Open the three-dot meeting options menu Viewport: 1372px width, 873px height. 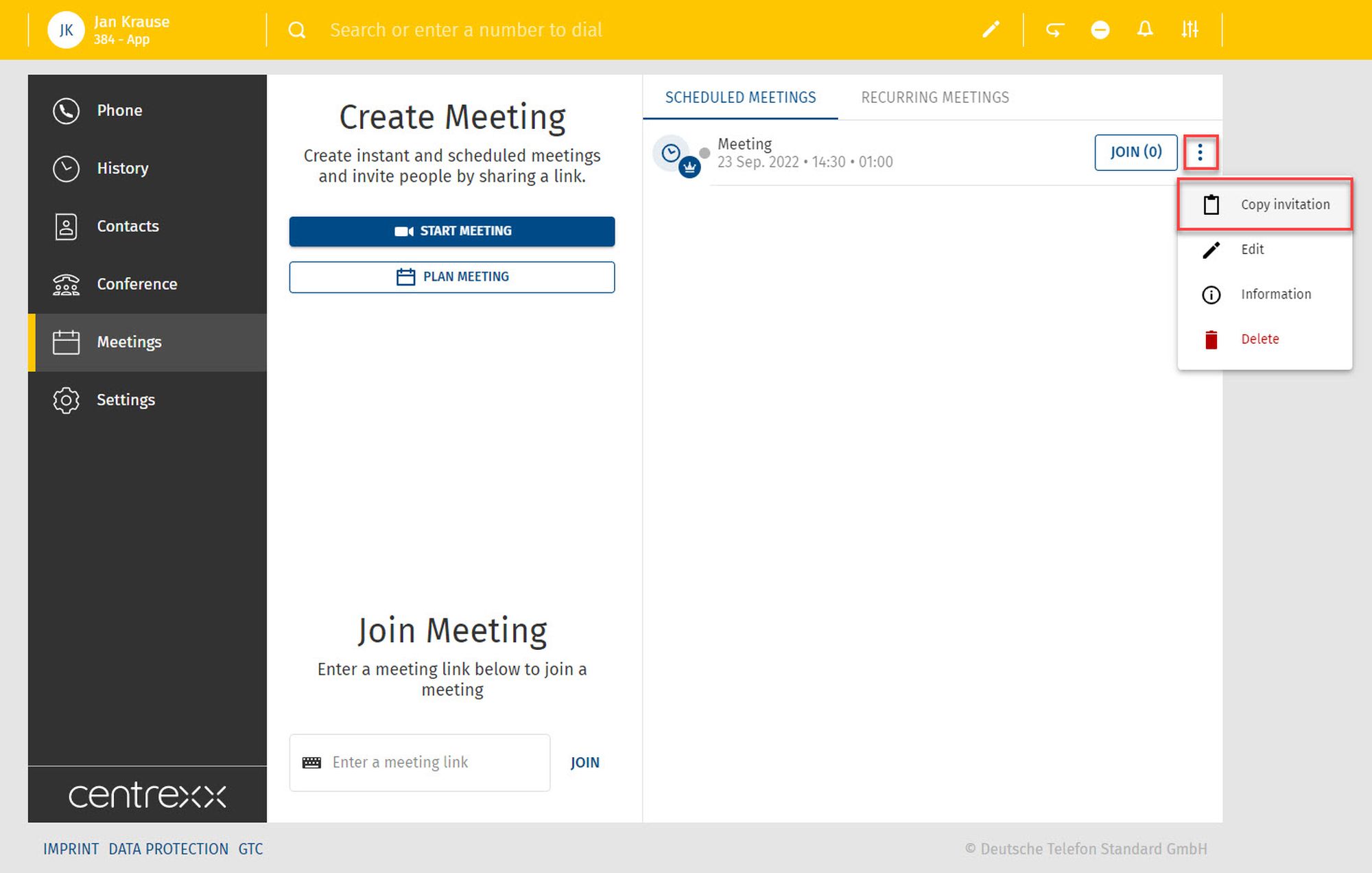pyautogui.click(x=1200, y=152)
